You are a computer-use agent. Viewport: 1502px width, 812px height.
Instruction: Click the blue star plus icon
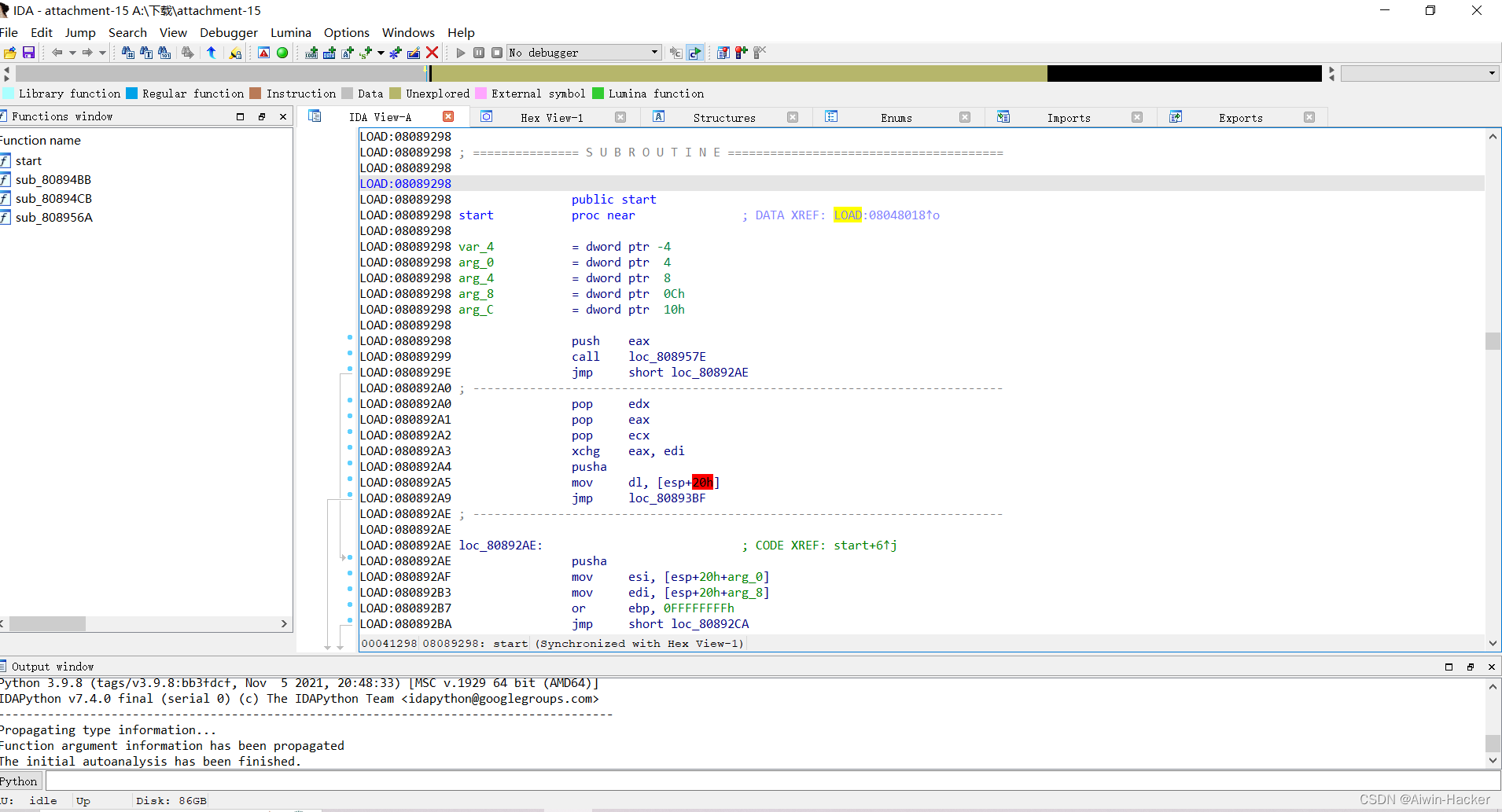click(396, 53)
